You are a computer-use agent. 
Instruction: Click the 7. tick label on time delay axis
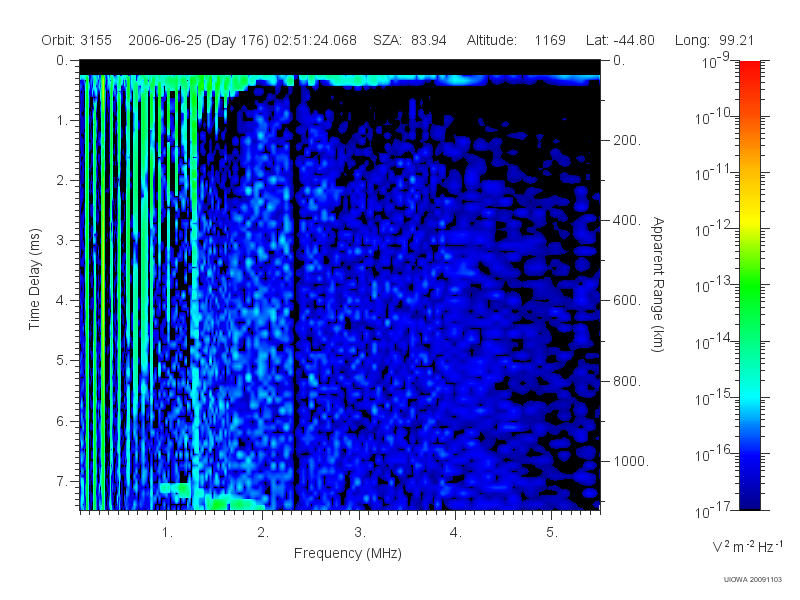(61, 481)
